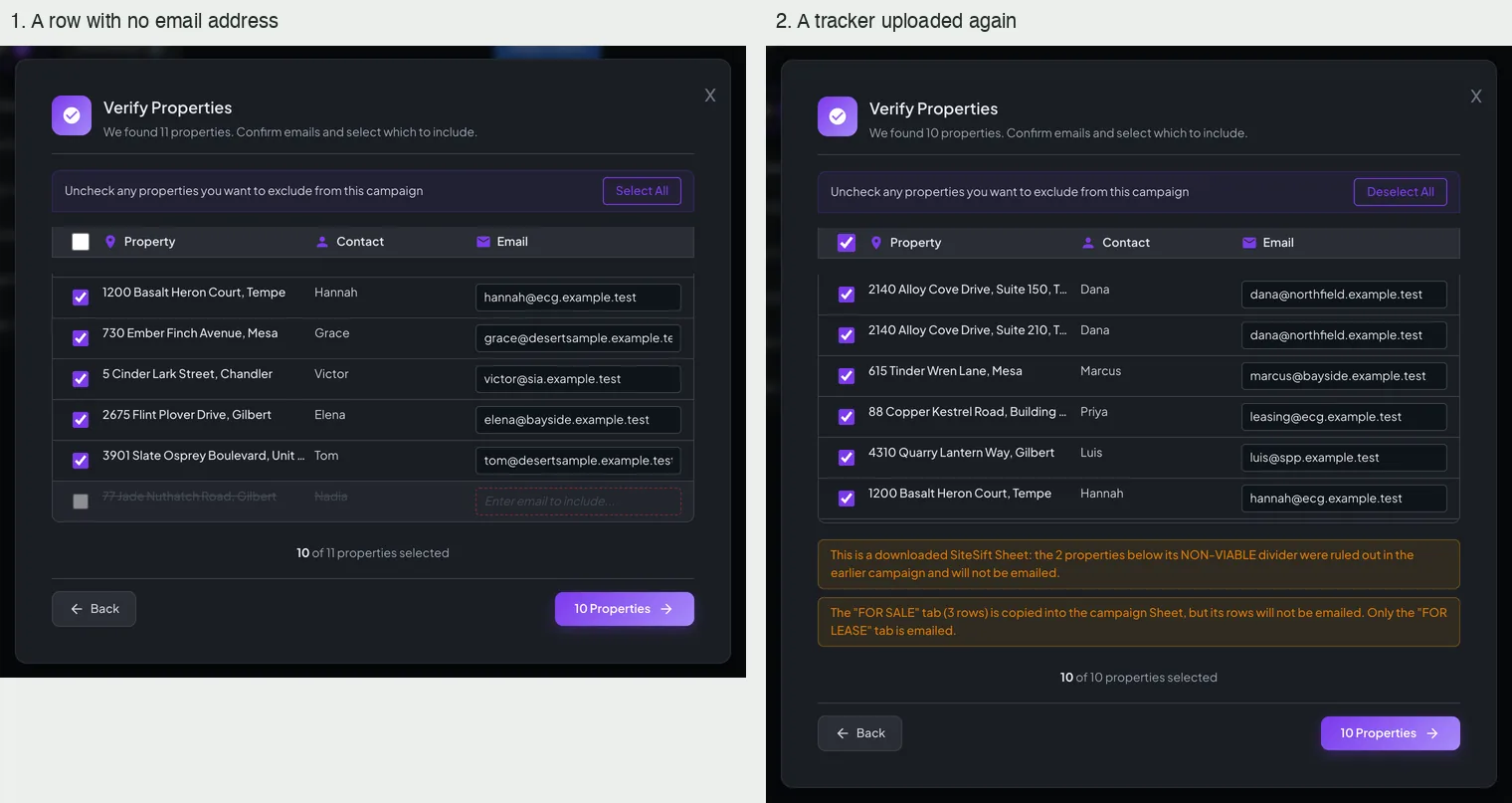Go Back in the right dialog
This screenshot has height=803, width=1512.
coord(859,733)
